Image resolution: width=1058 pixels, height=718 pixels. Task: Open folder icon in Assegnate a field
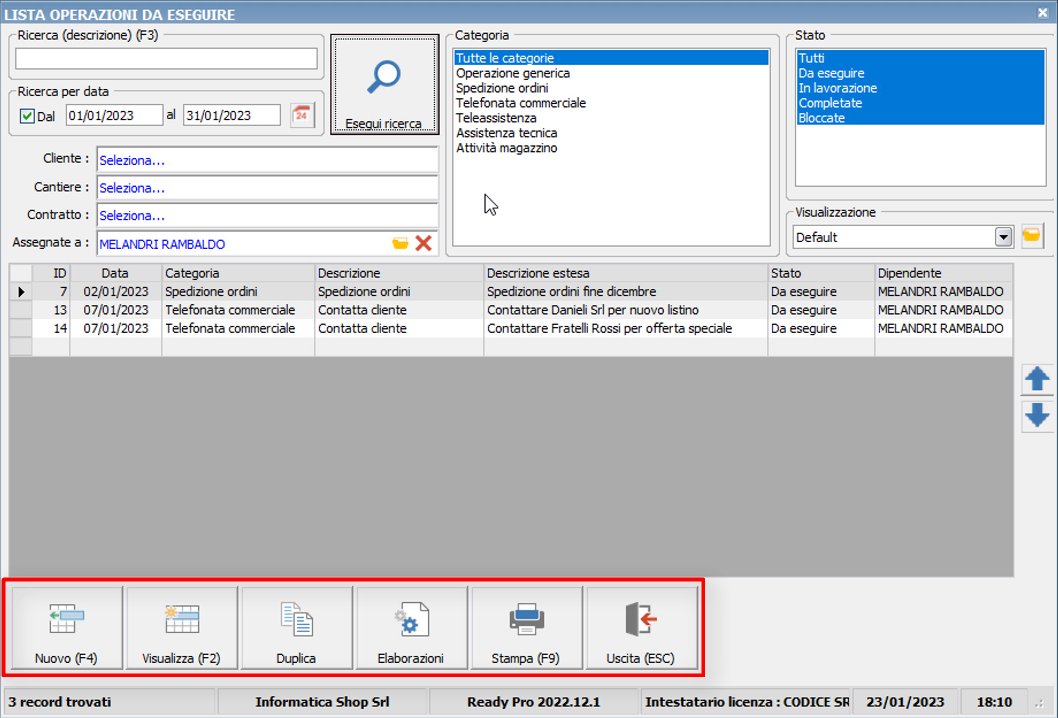[400, 243]
